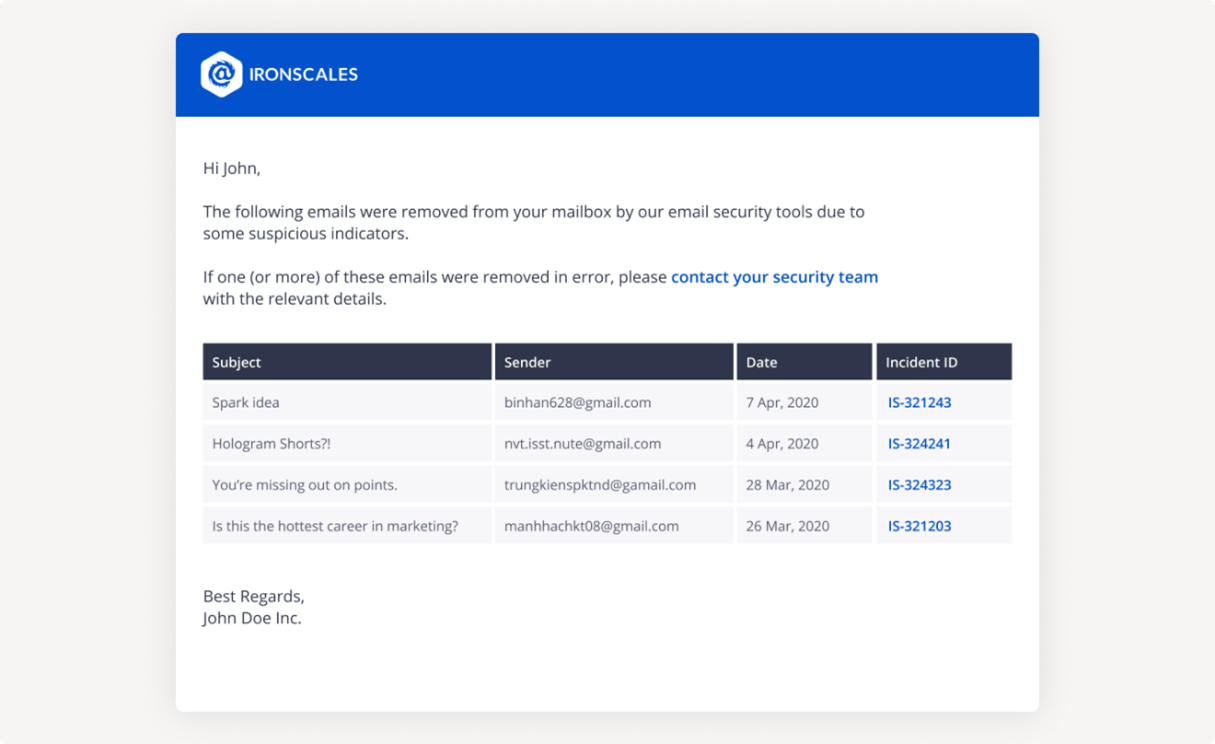The image size is (1215, 744).
Task: Open incident IS-324323
Action: click(919, 485)
